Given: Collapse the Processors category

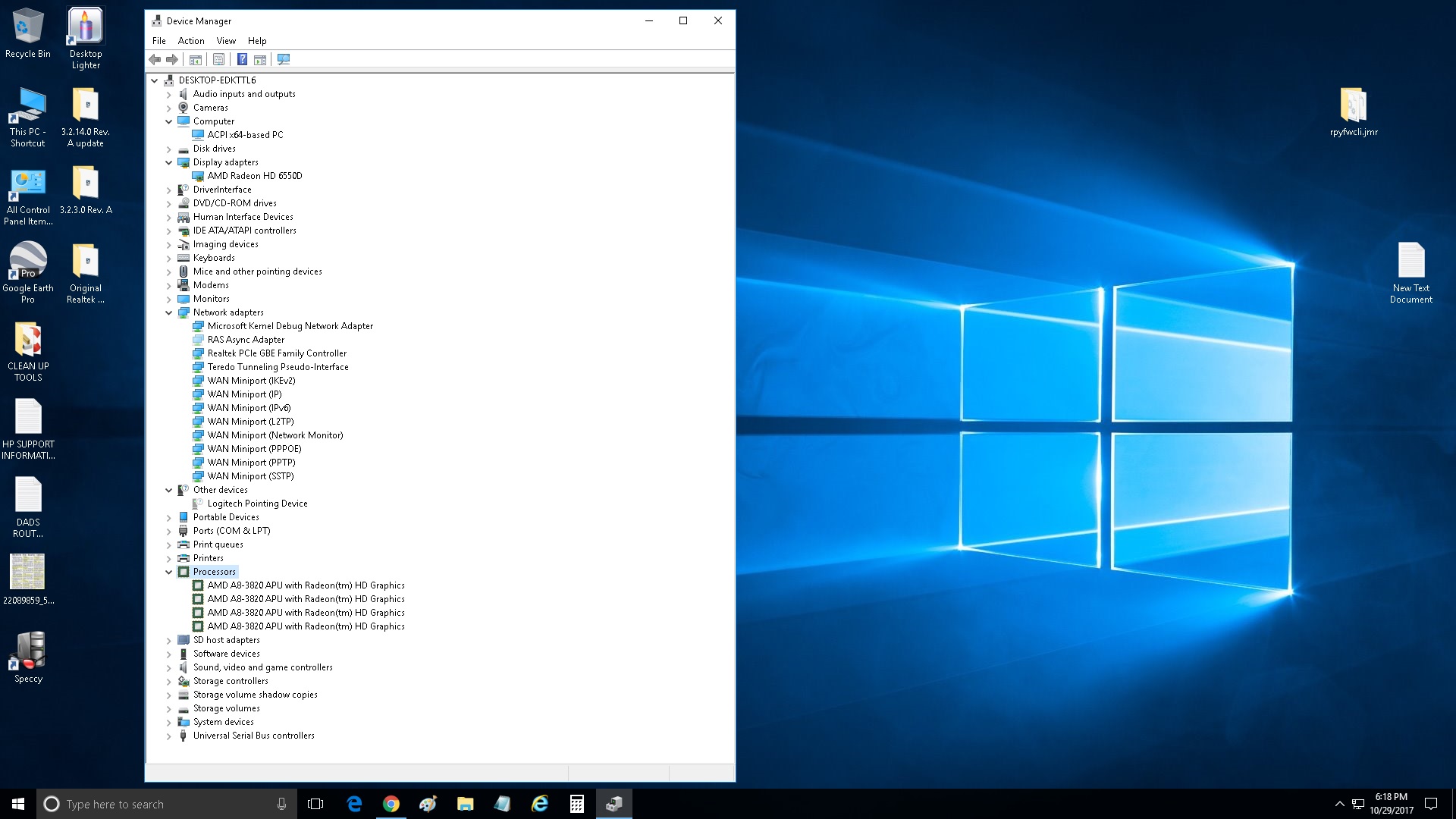Looking at the screenshot, I should 169,572.
